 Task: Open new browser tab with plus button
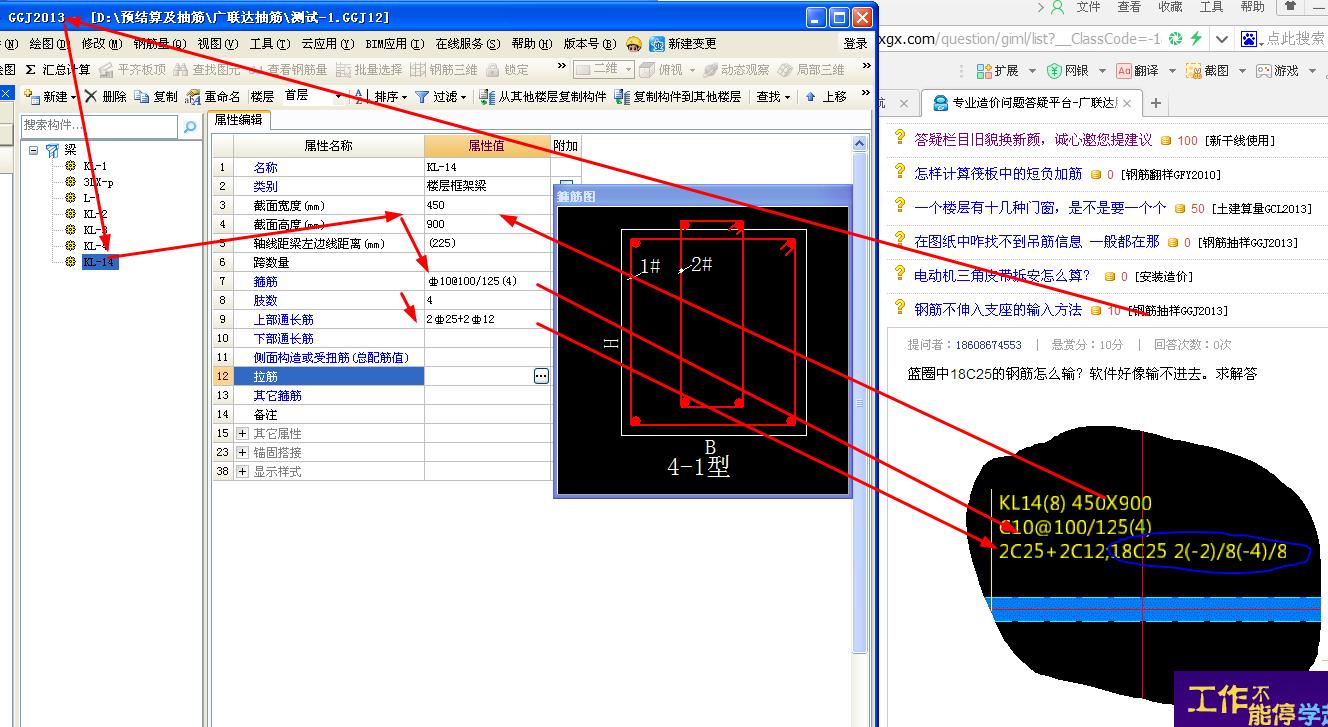tap(1156, 103)
